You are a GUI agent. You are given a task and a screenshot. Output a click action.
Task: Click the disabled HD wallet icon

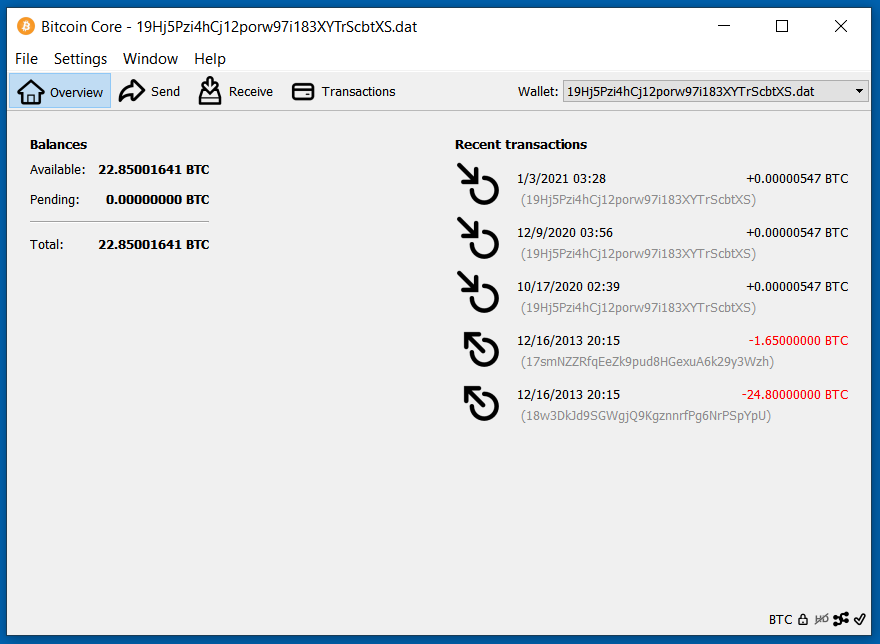[x=822, y=620]
